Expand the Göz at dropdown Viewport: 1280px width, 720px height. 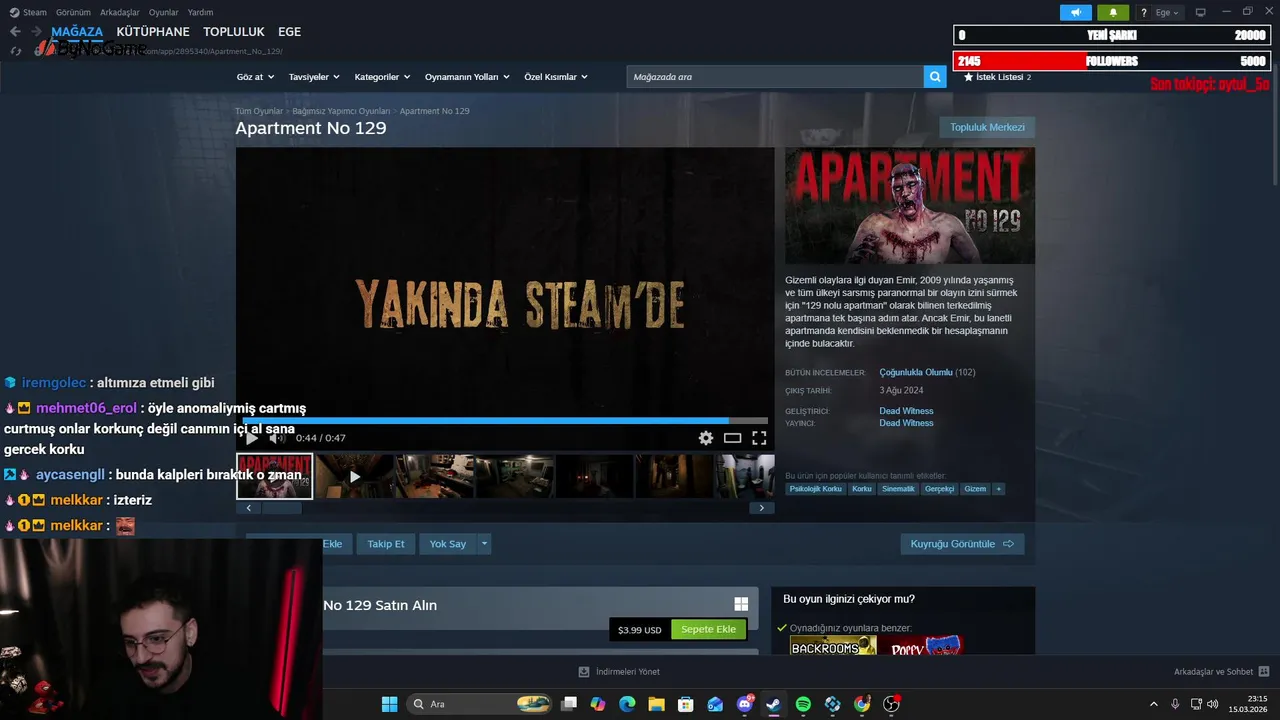[x=254, y=77]
